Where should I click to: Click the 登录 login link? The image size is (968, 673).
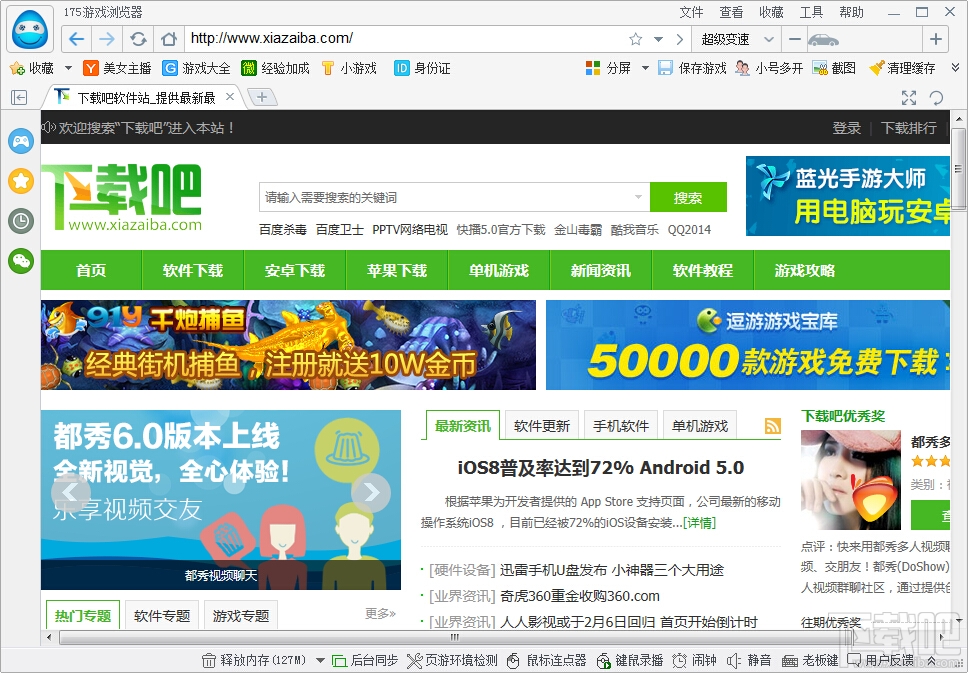[846, 128]
